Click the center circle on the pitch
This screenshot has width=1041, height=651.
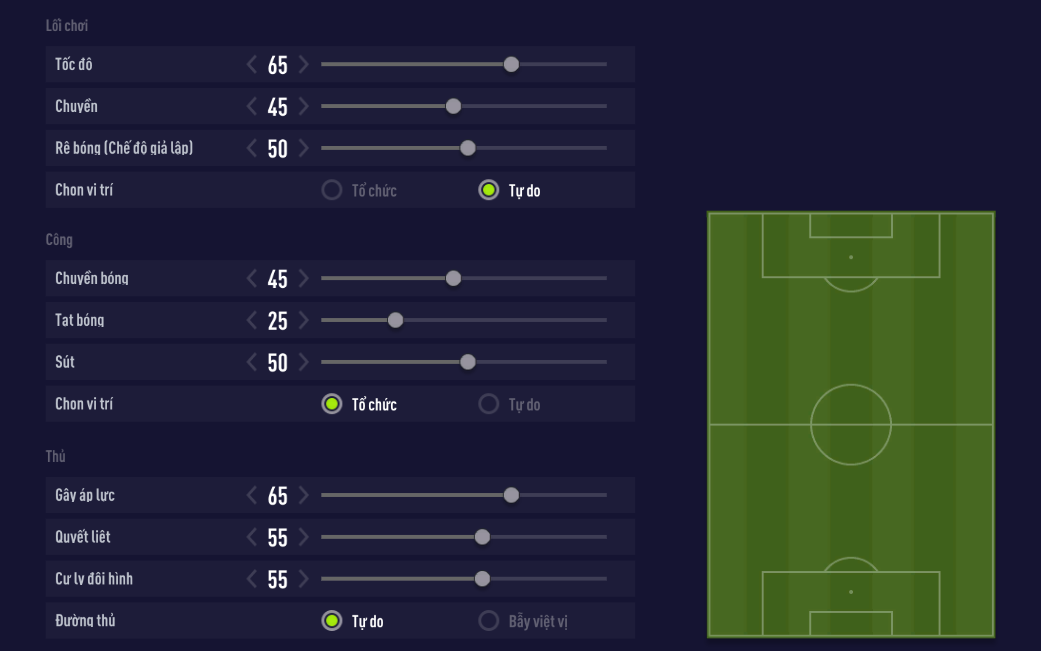click(851, 424)
